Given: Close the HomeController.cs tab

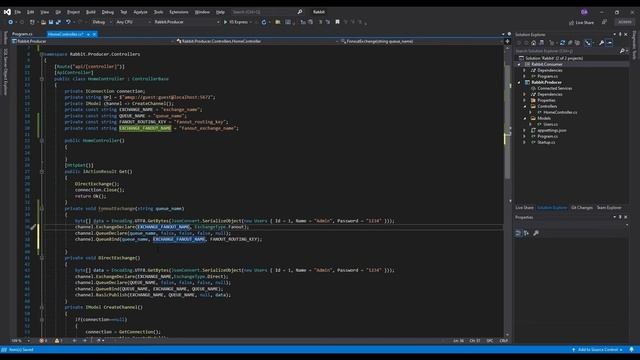Looking at the screenshot, I should (x=94, y=34).
